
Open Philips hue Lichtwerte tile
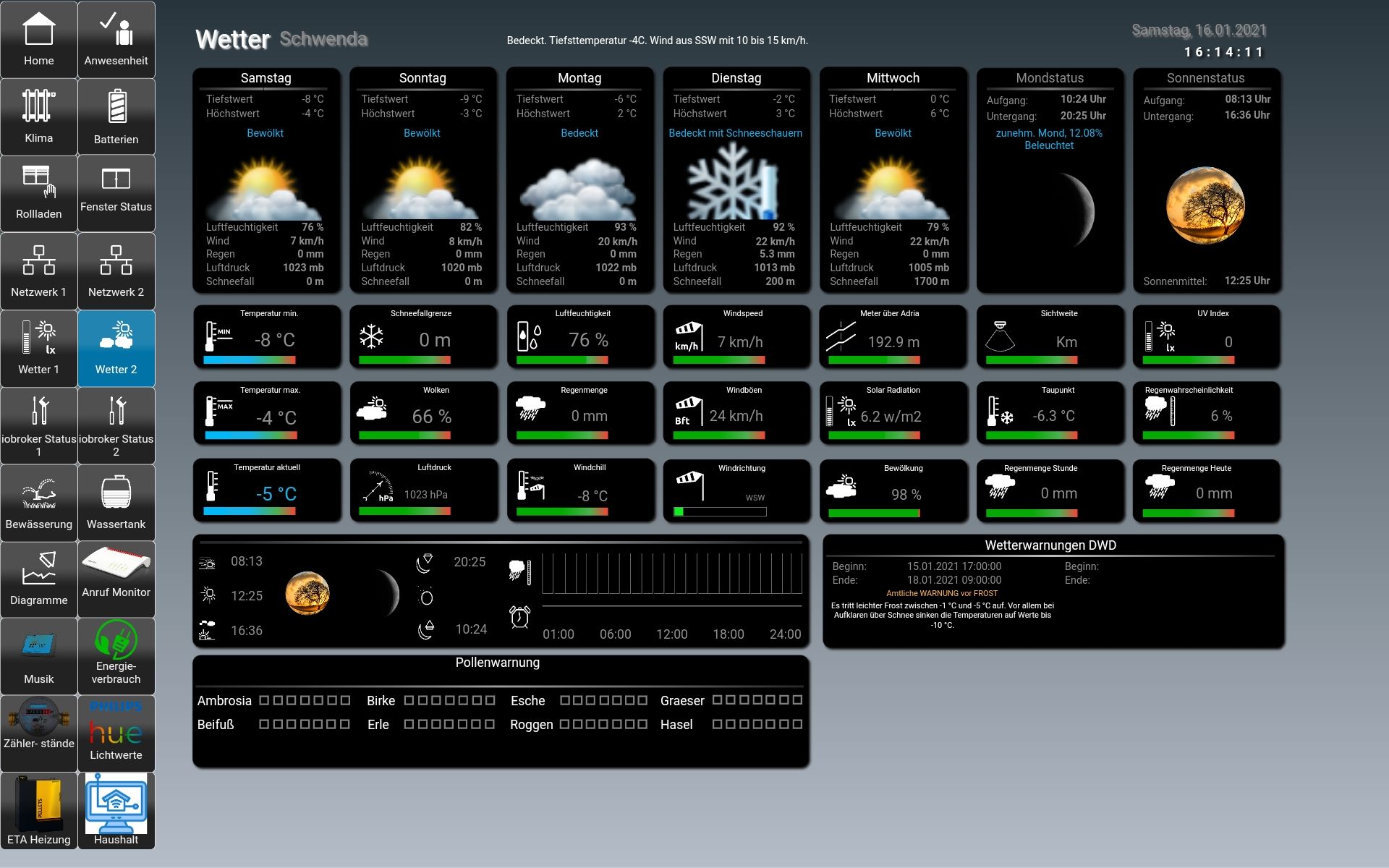pos(116,733)
